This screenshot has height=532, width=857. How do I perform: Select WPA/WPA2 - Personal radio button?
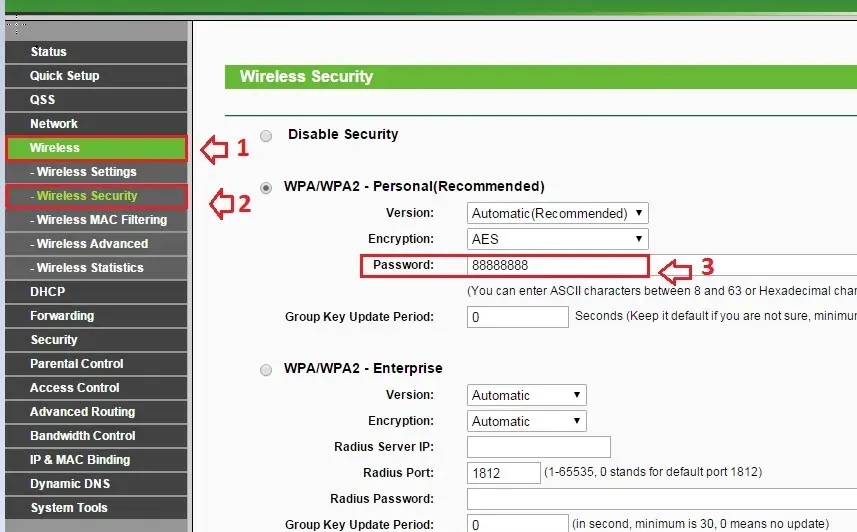point(266,188)
